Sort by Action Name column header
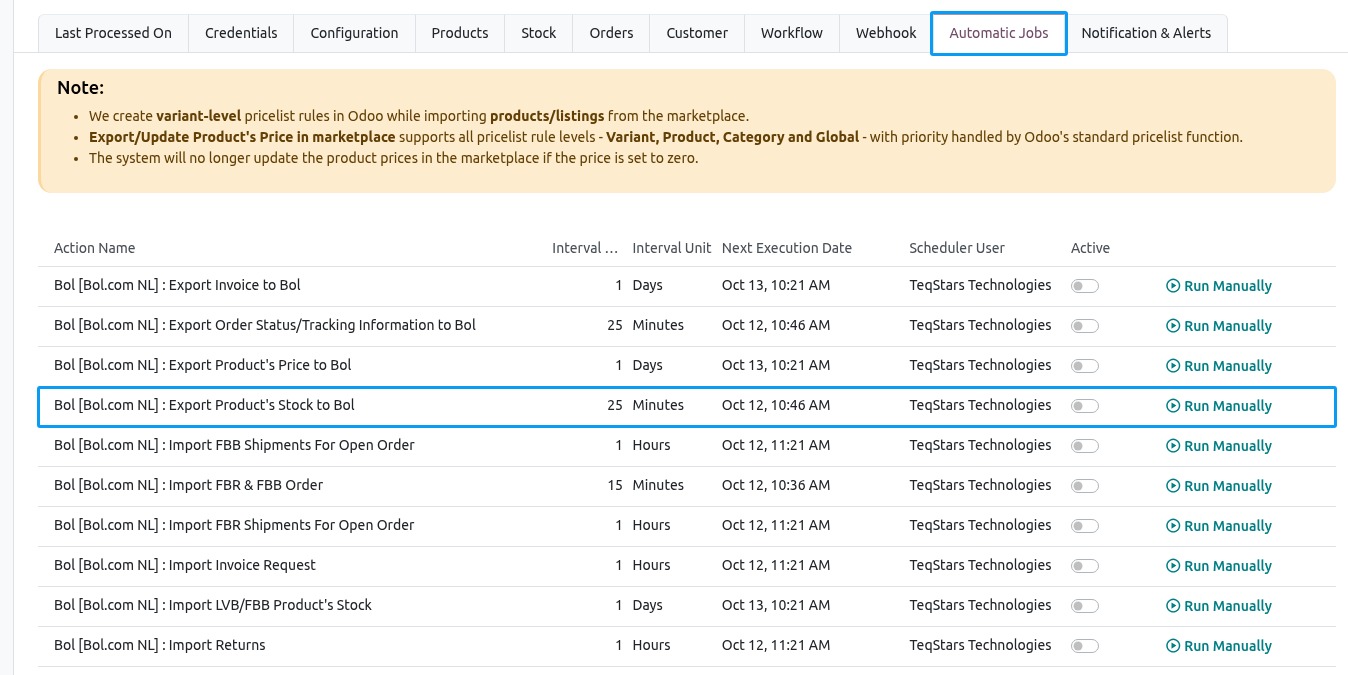 (x=95, y=248)
